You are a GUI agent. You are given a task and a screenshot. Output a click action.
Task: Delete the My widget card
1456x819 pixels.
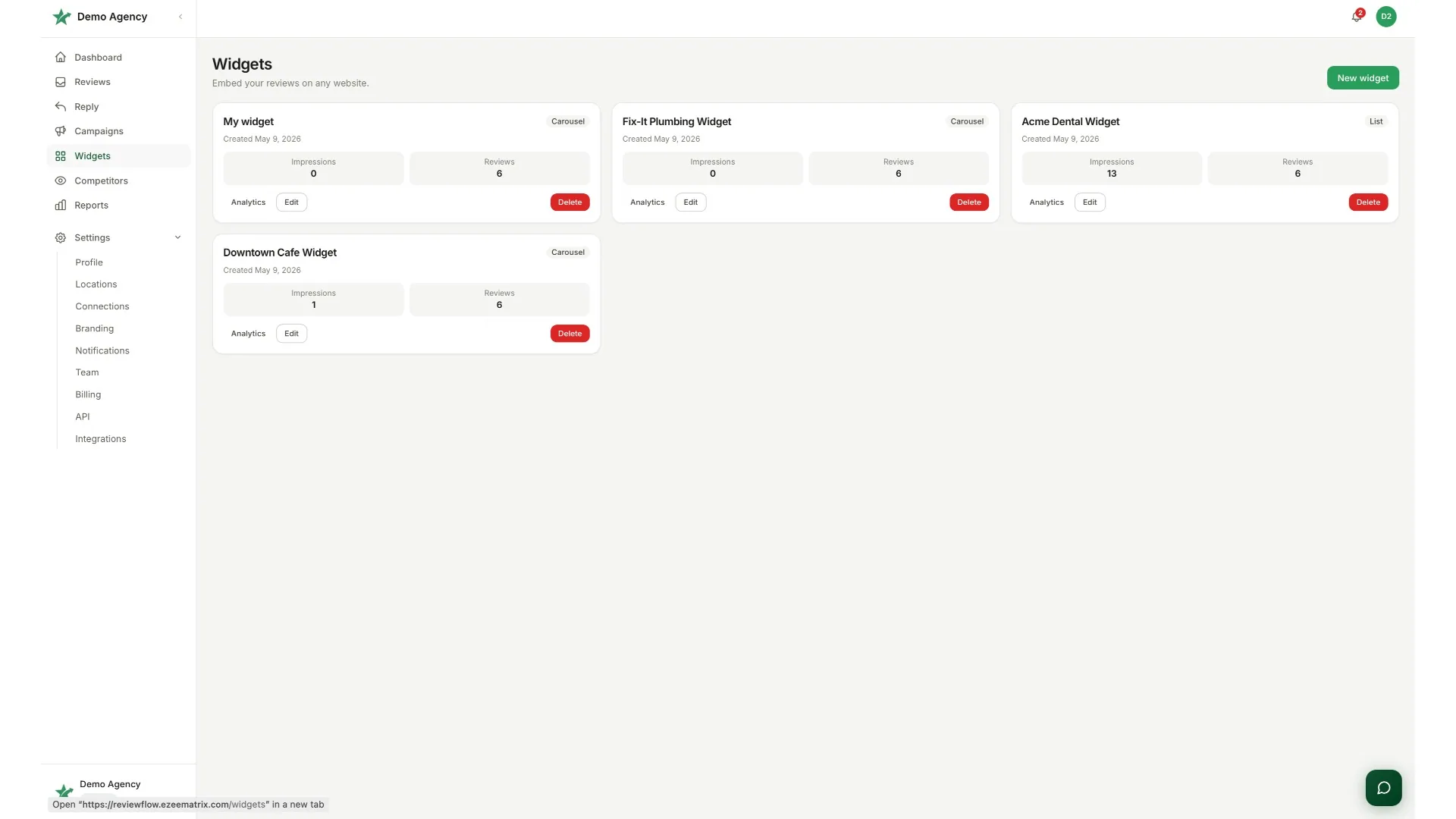tap(570, 202)
